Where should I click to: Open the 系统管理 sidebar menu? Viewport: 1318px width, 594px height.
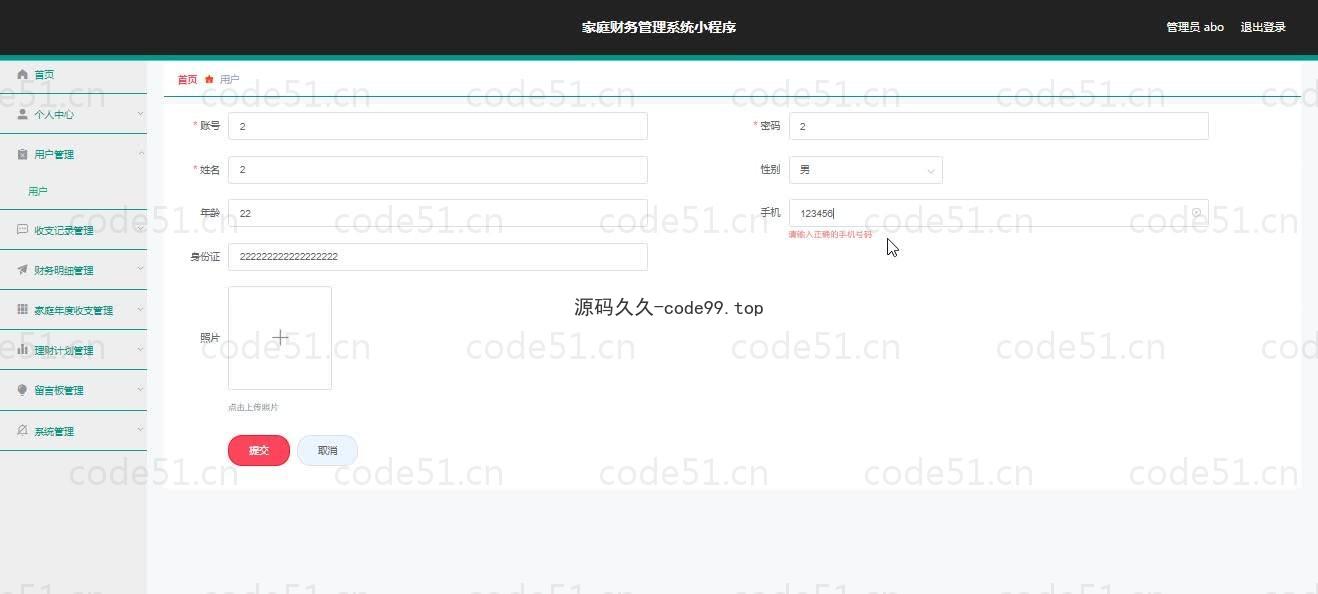(73, 431)
